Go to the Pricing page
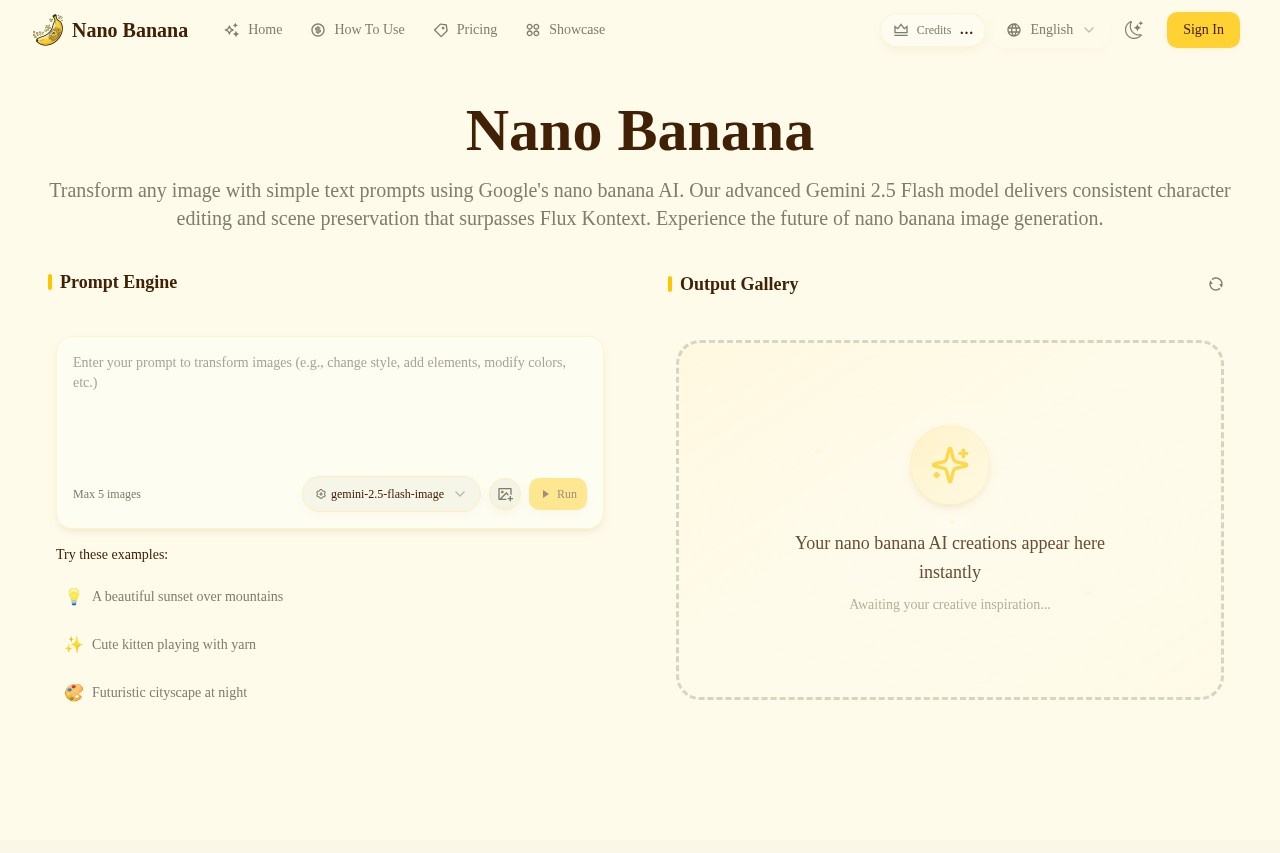Viewport: 1280px width, 853px height. pyautogui.click(x=476, y=30)
